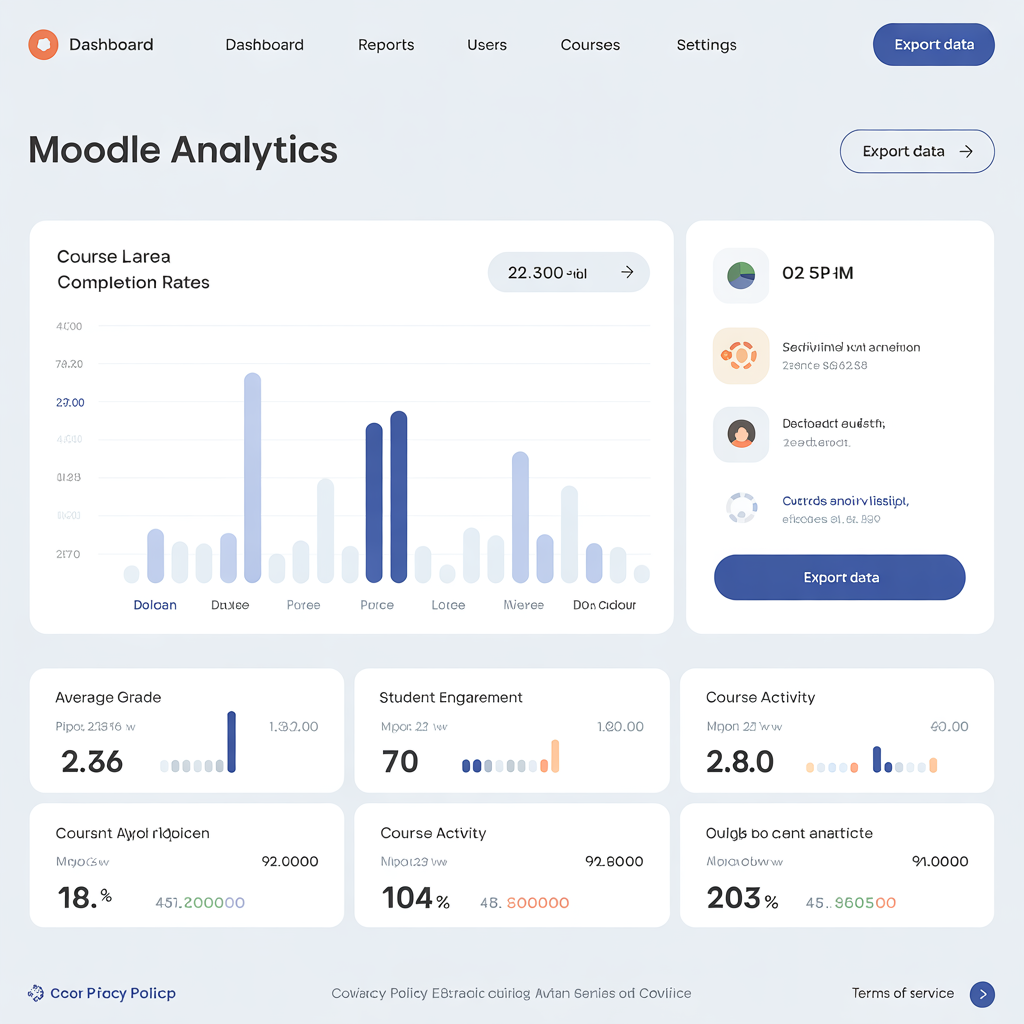Click the Doloan axis label
1024x1024 pixels.
coord(155,605)
